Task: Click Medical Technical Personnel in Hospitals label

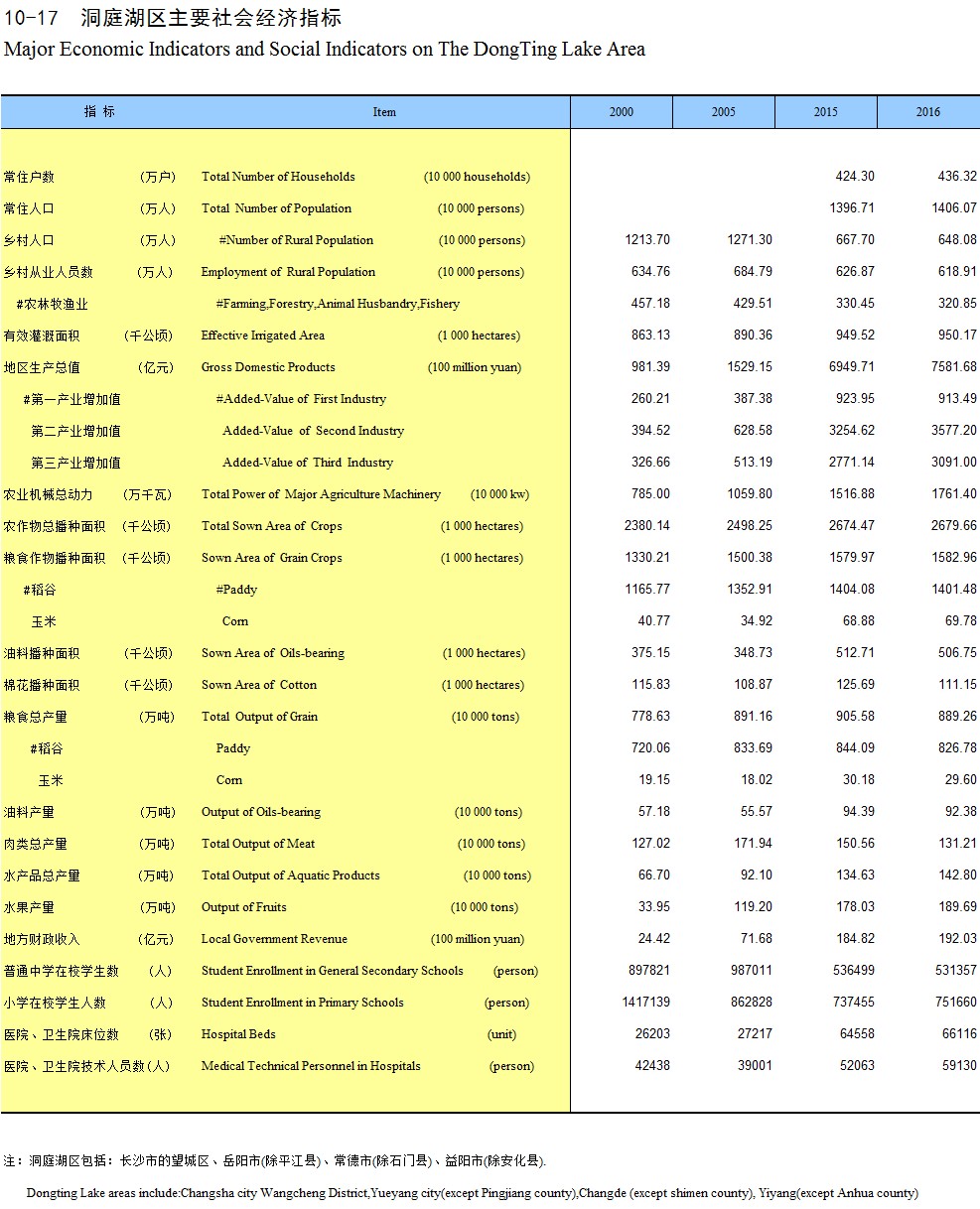Action: pos(311,1066)
